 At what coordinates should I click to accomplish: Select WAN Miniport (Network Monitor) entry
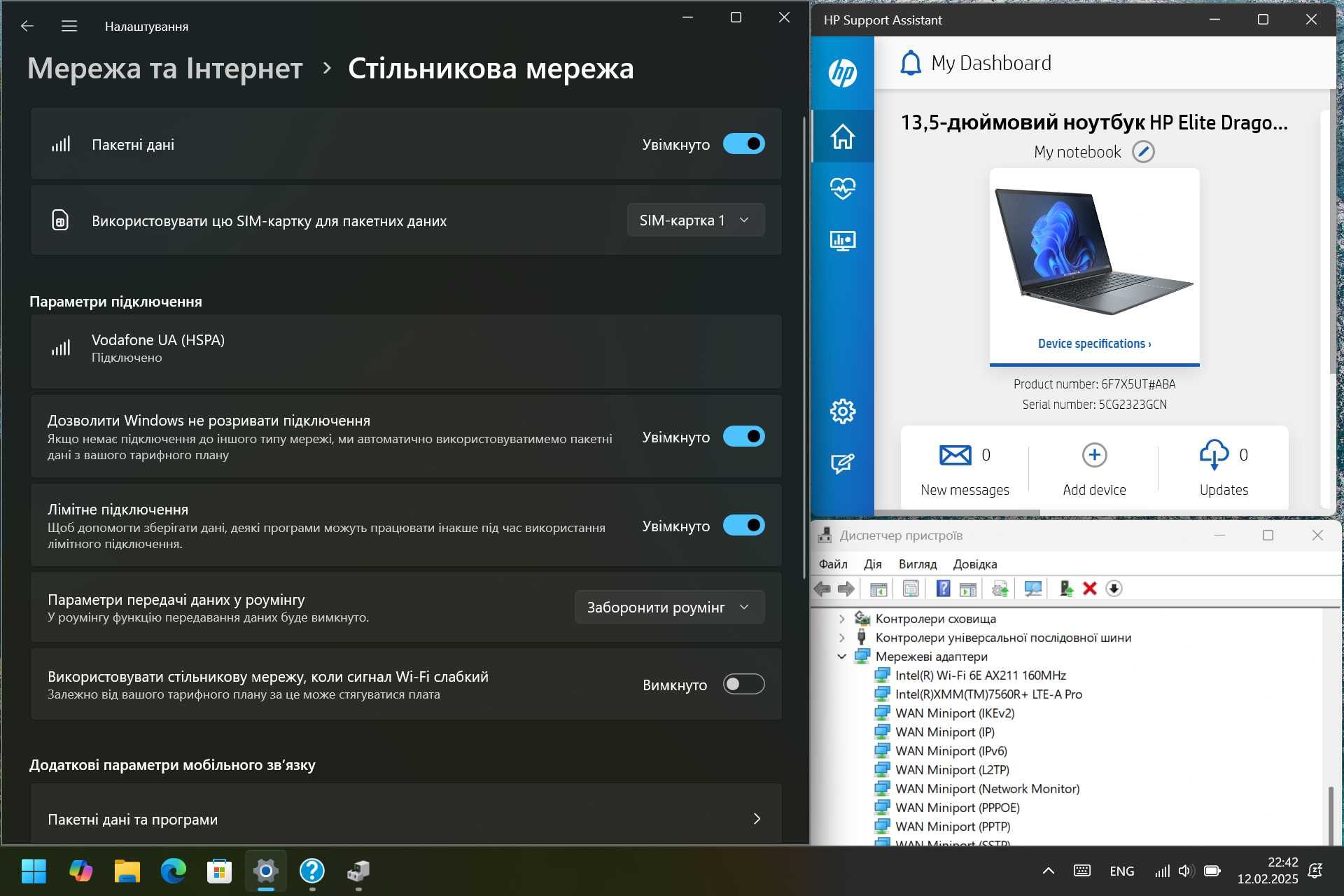click(x=987, y=789)
